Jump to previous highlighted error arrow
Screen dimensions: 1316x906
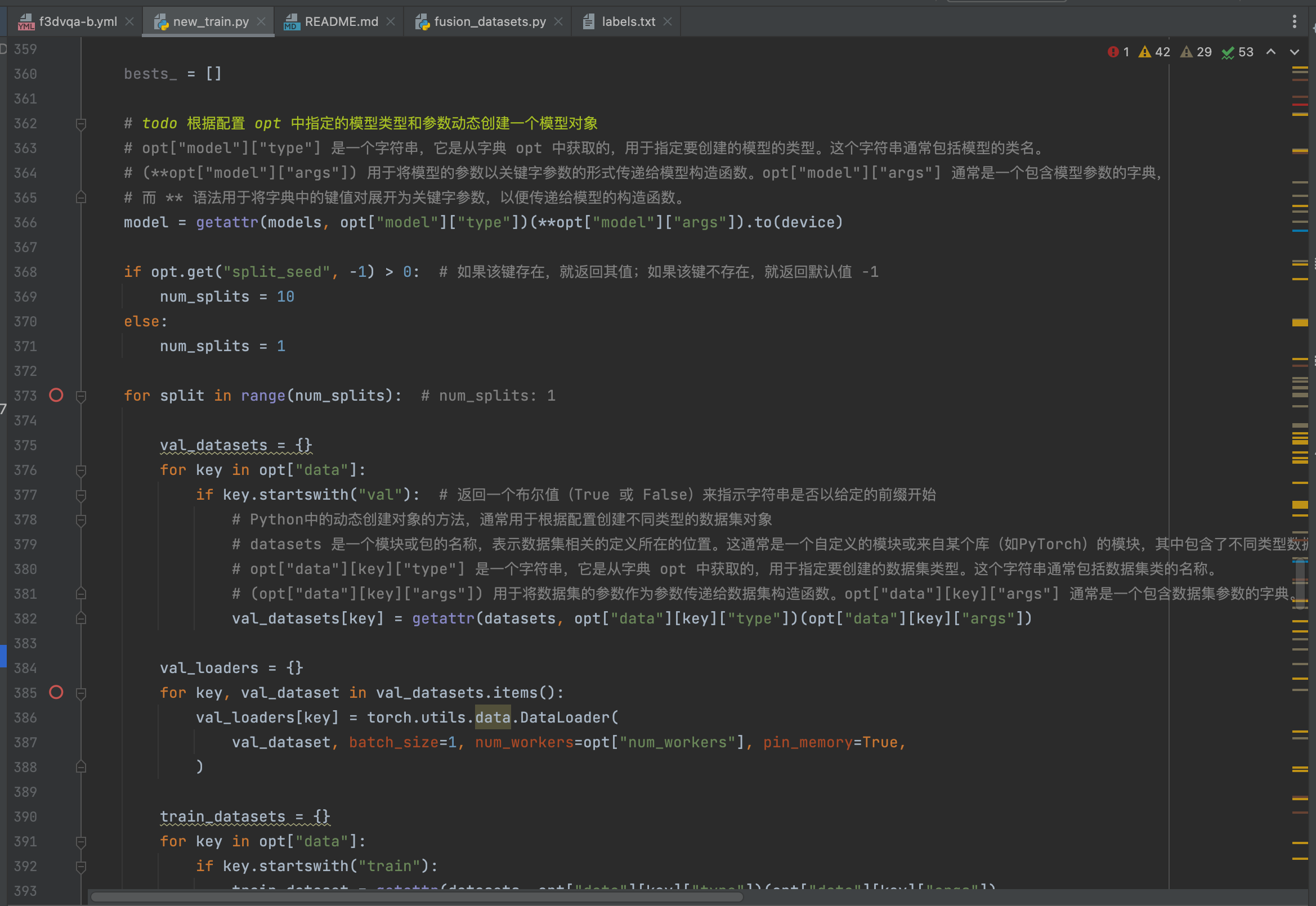1271,52
